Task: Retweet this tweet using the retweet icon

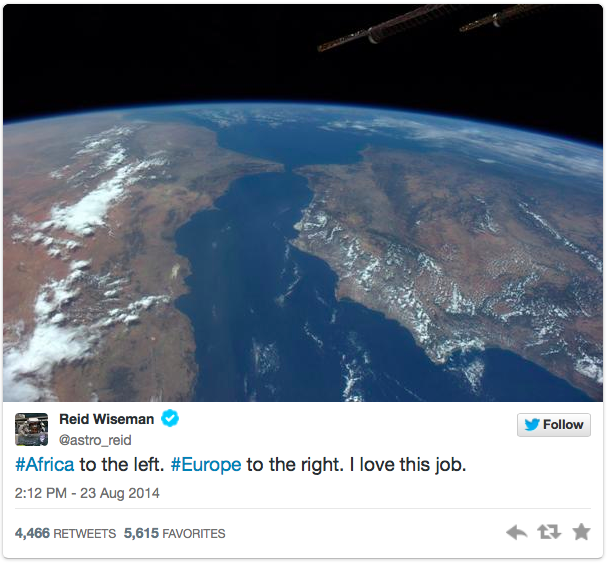Action: [549, 533]
